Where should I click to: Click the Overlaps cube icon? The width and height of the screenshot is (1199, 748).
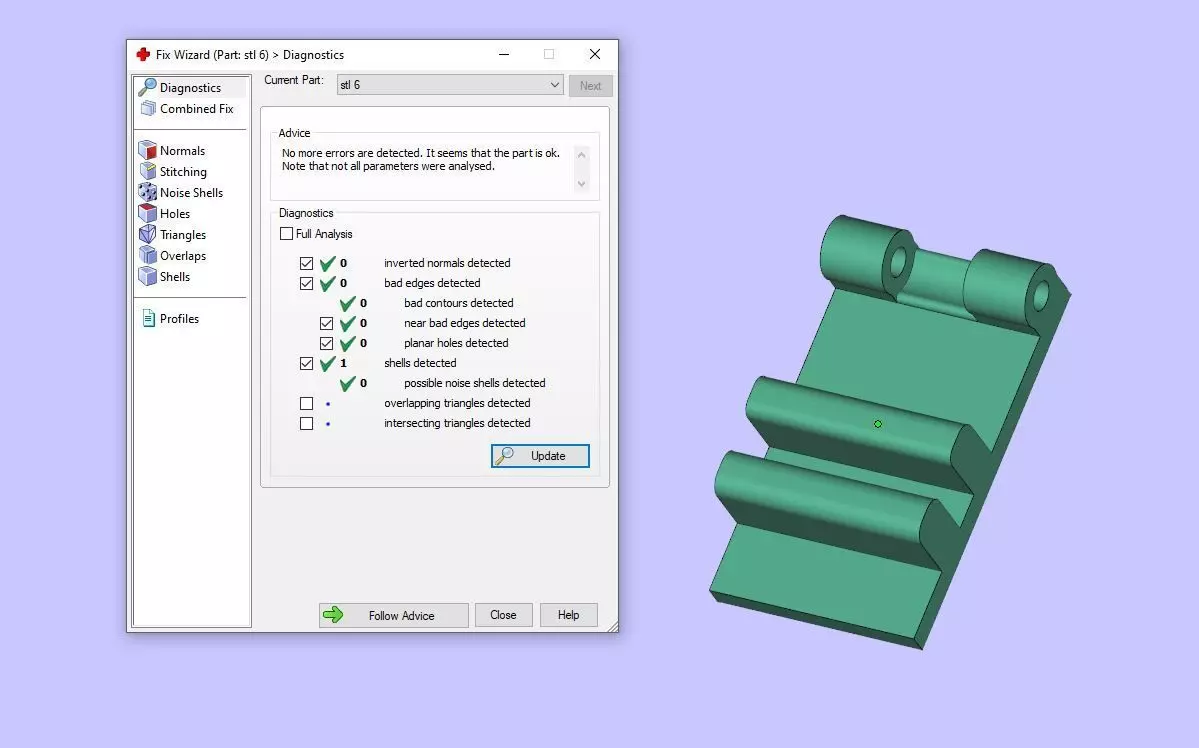click(x=148, y=255)
